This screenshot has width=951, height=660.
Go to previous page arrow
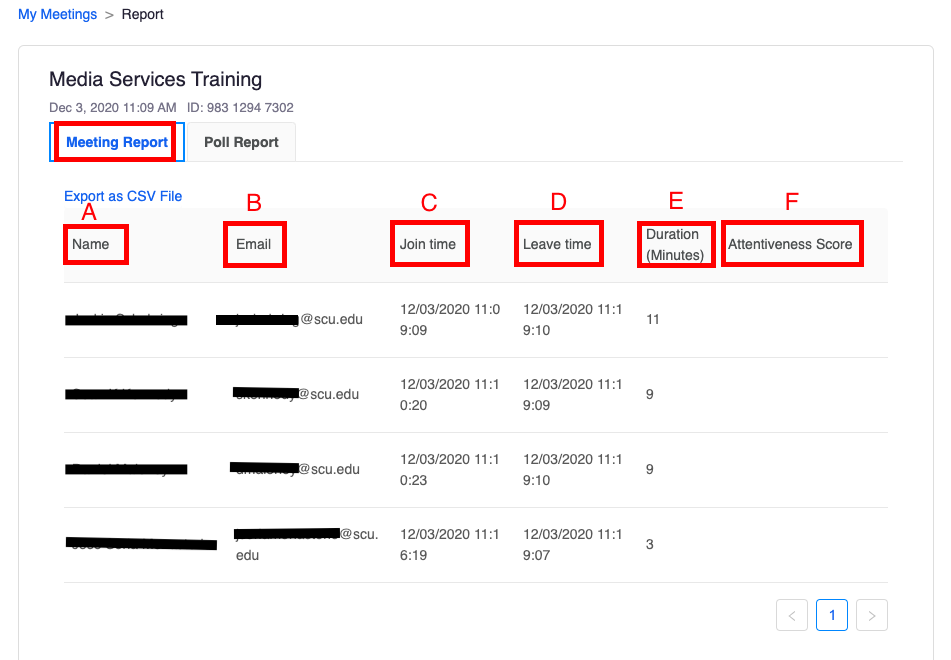pos(792,615)
